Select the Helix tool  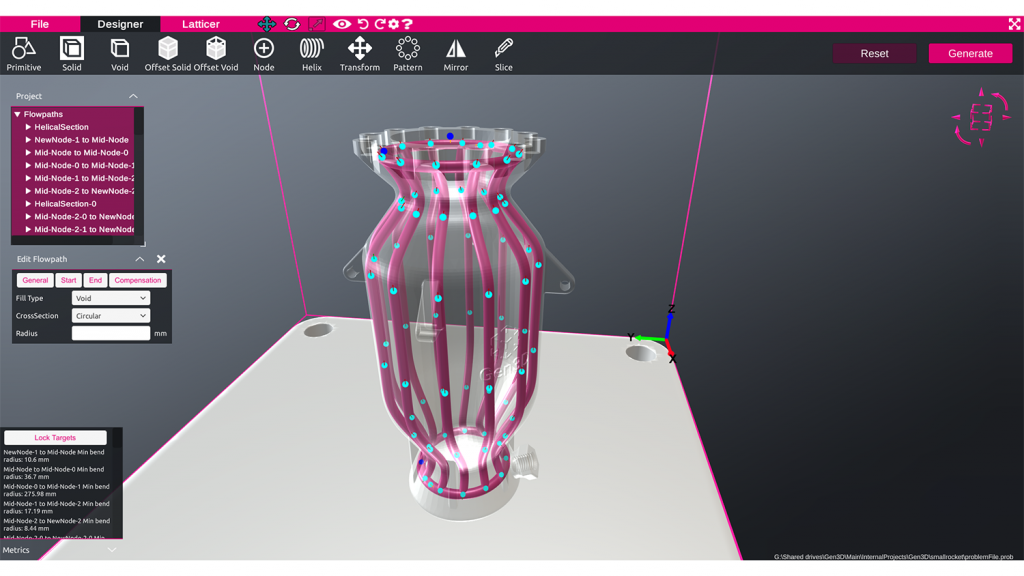coord(311,50)
